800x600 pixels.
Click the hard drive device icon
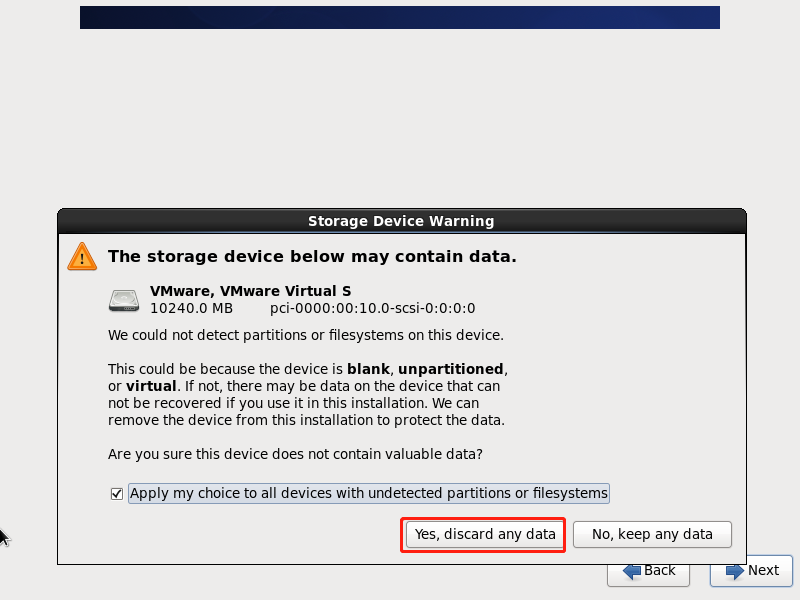(125, 299)
